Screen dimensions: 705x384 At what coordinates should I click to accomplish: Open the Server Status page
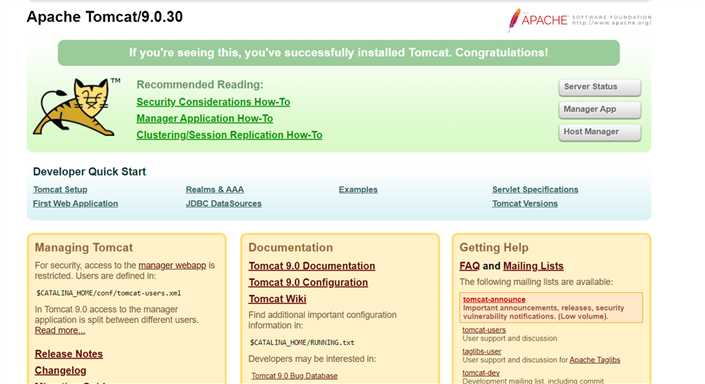(599, 87)
